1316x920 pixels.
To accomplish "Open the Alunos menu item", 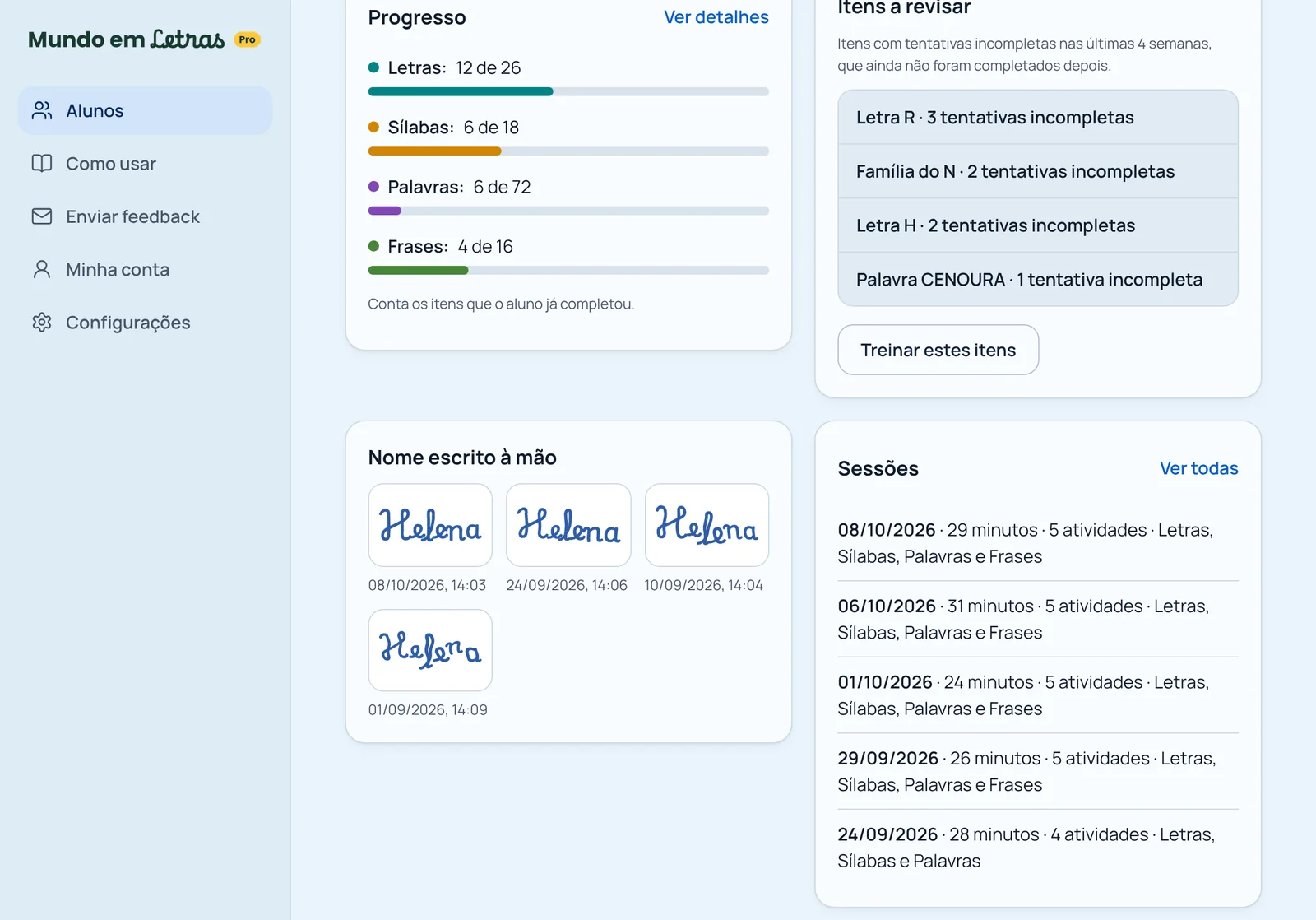I will point(145,110).
